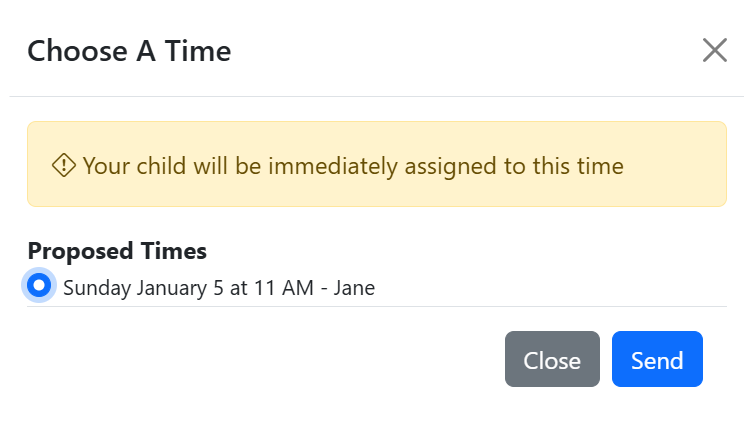The image size is (754, 440).
Task: Cancel the time choice using the Close button
Action: 552,359
